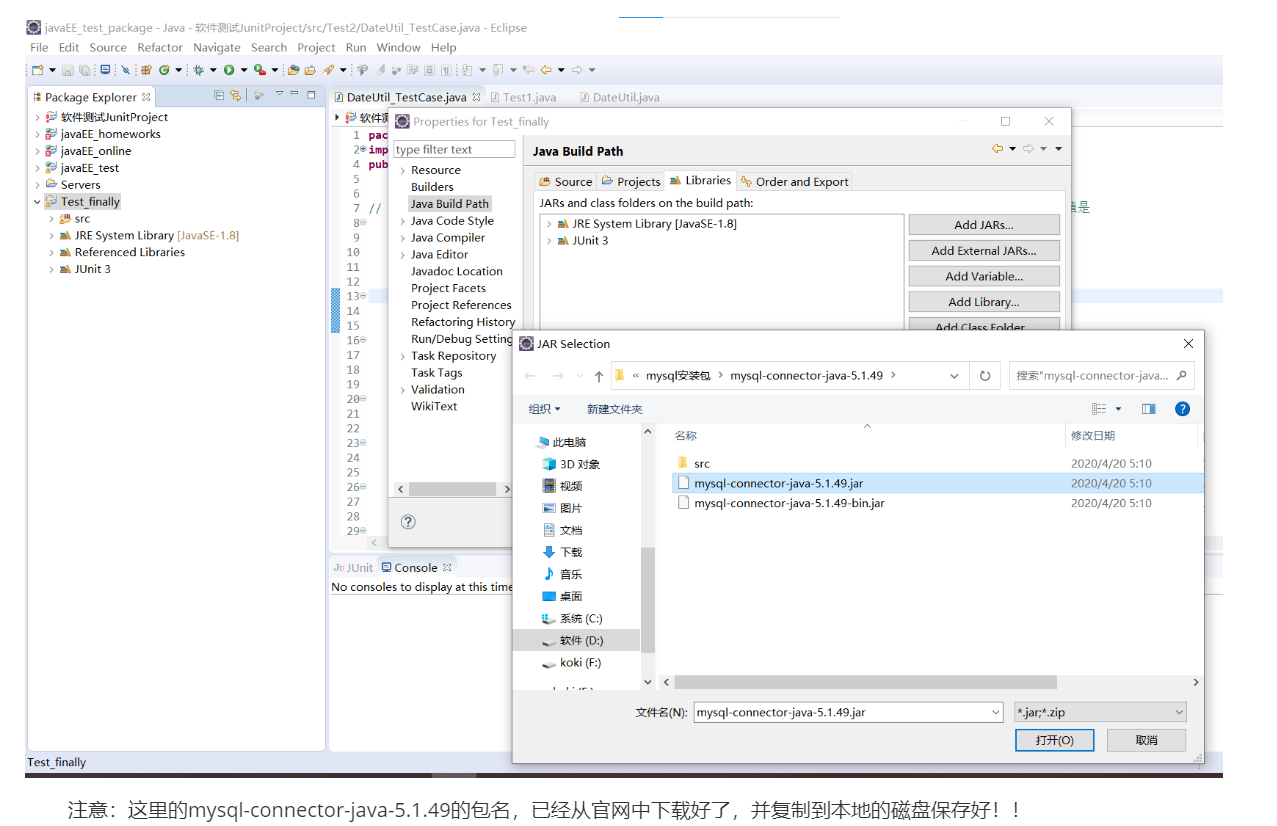Select mysql-connector-java-5.1.49-bin.jar file

[x=789, y=503]
